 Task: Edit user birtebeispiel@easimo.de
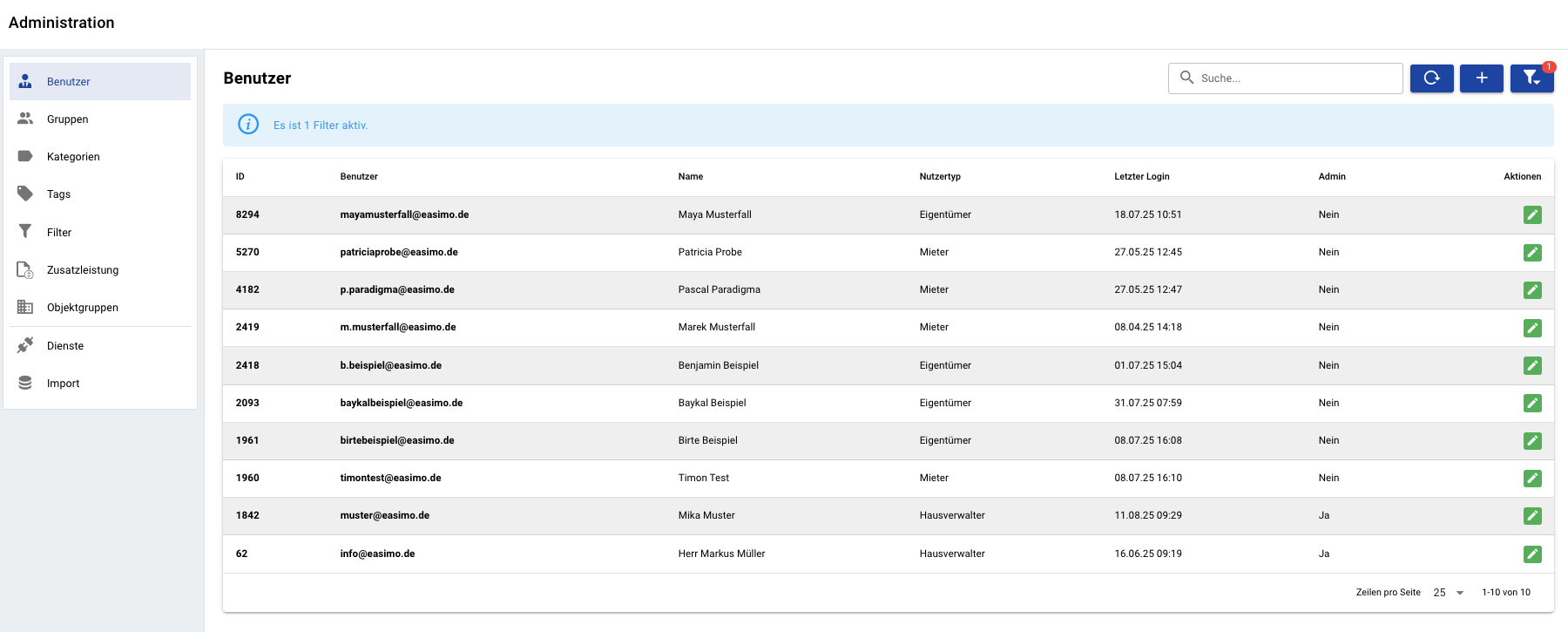point(1532,440)
